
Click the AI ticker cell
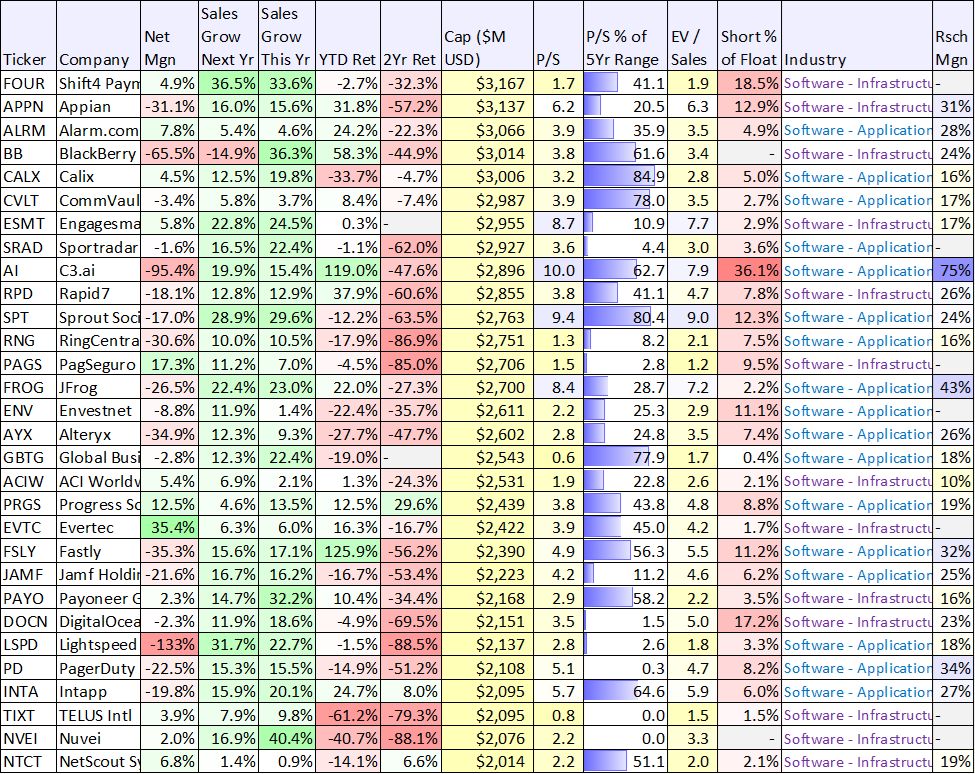click(x=28, y=270)
